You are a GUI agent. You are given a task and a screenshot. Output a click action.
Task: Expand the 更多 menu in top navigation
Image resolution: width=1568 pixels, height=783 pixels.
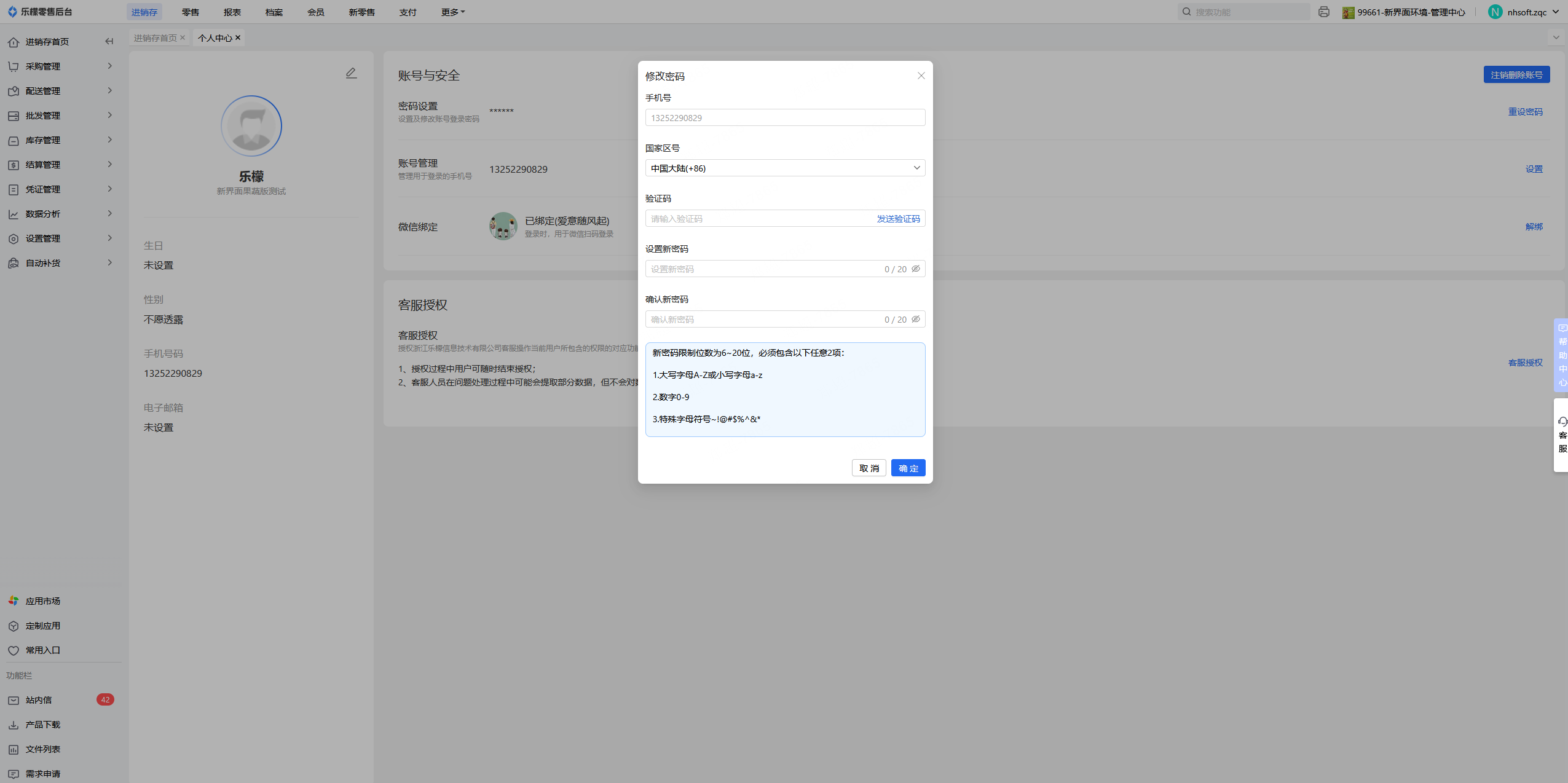[452, 12]
